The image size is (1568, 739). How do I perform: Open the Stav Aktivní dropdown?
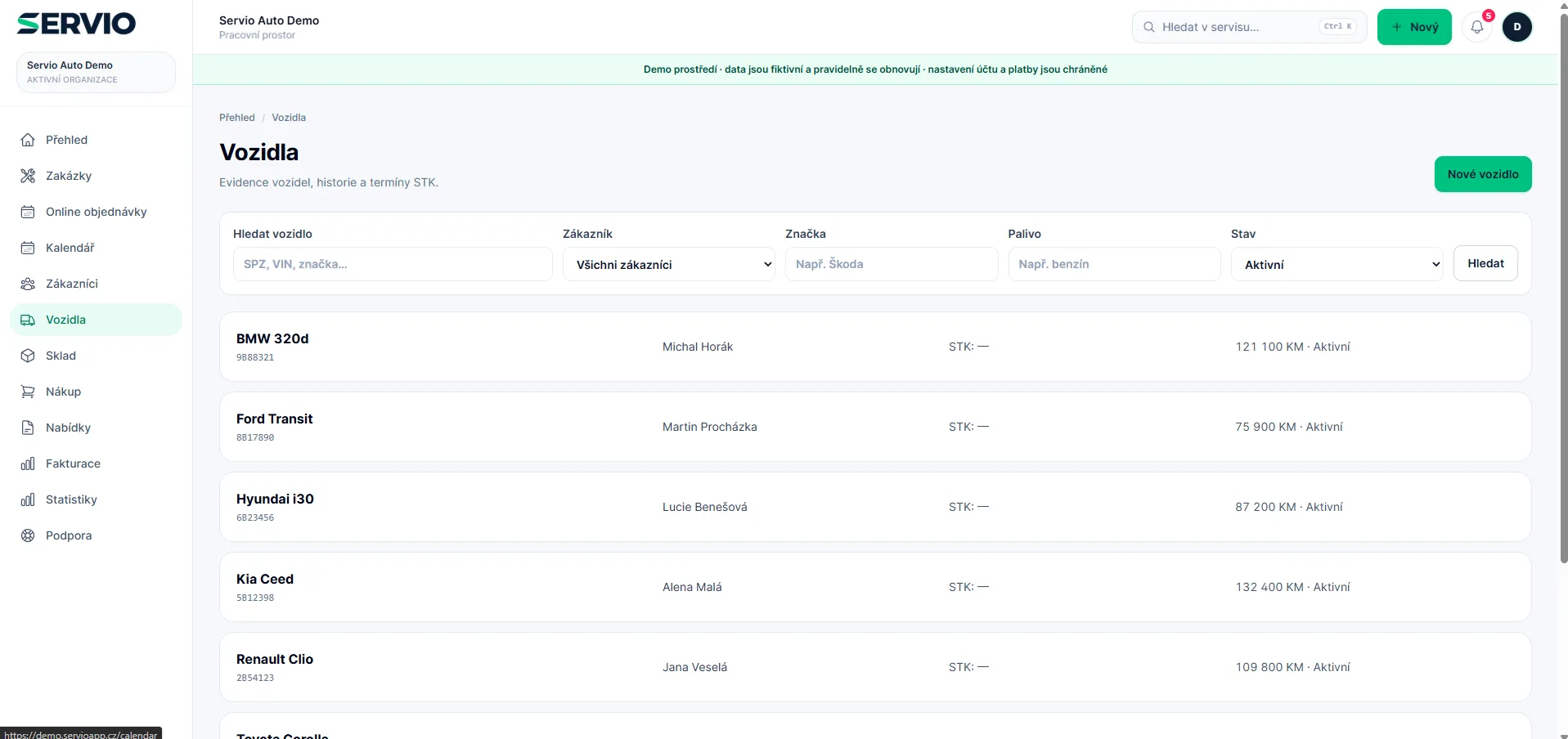[x=1337, y=264]
